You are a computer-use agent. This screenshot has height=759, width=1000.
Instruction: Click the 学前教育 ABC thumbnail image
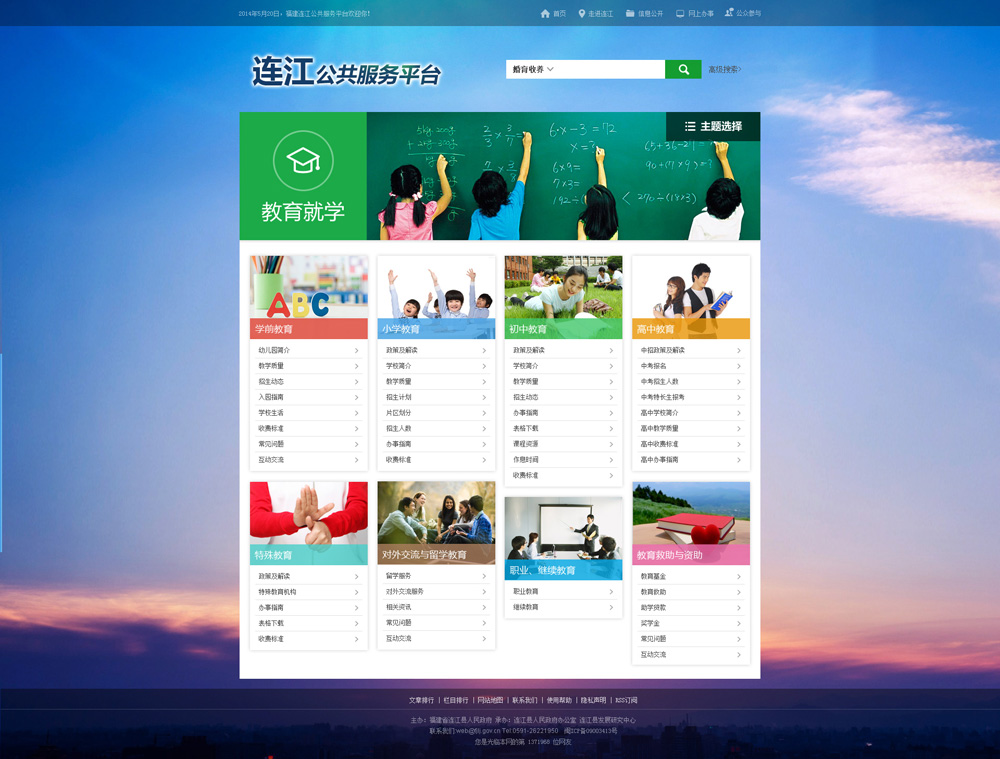tap(308, 287)
